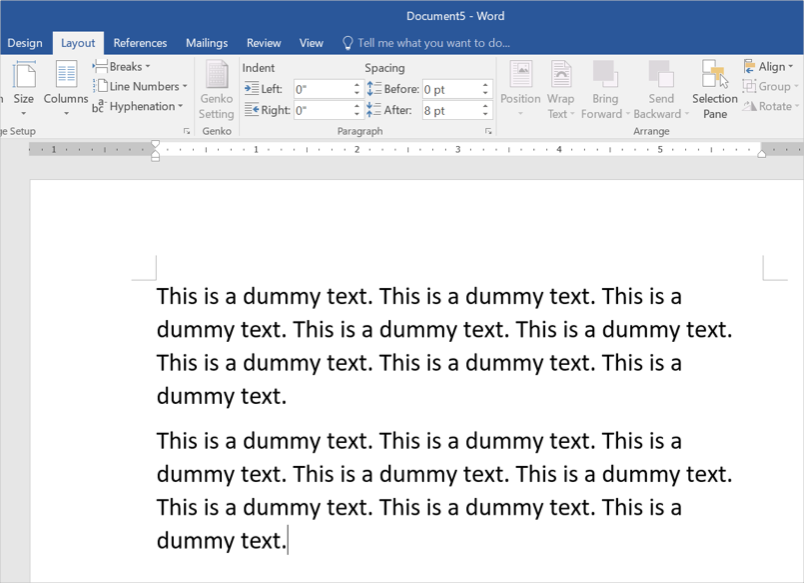Switch to the References tab
This screenshot has height=583, width=804.
(140, 43)
